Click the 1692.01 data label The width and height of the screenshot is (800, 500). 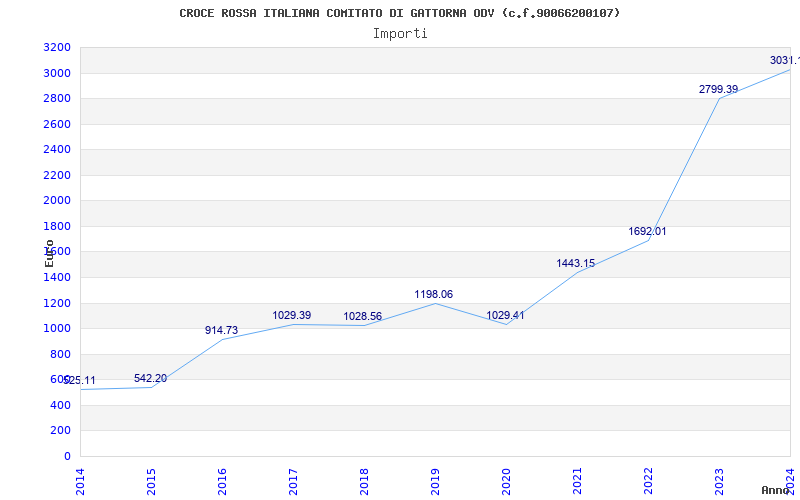[647, 231]
